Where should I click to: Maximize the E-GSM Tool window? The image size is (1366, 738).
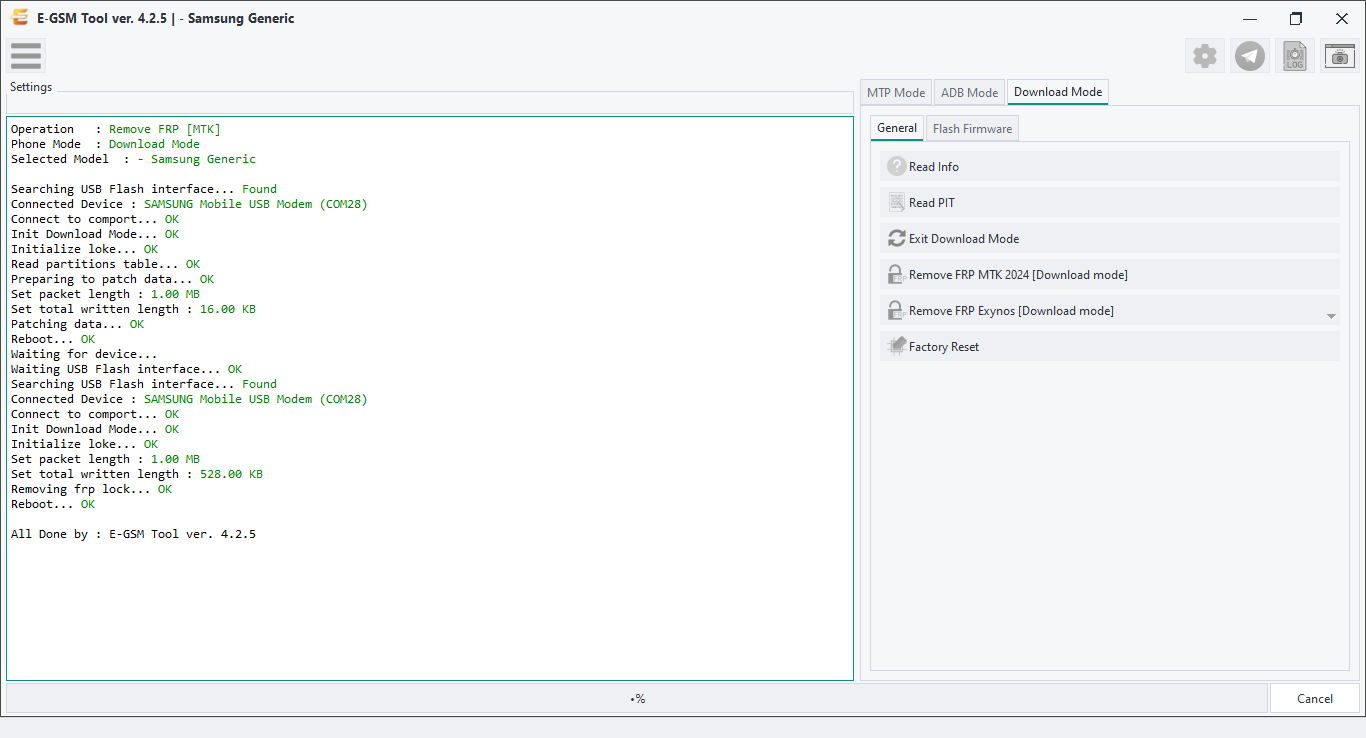click(1296, 18)
